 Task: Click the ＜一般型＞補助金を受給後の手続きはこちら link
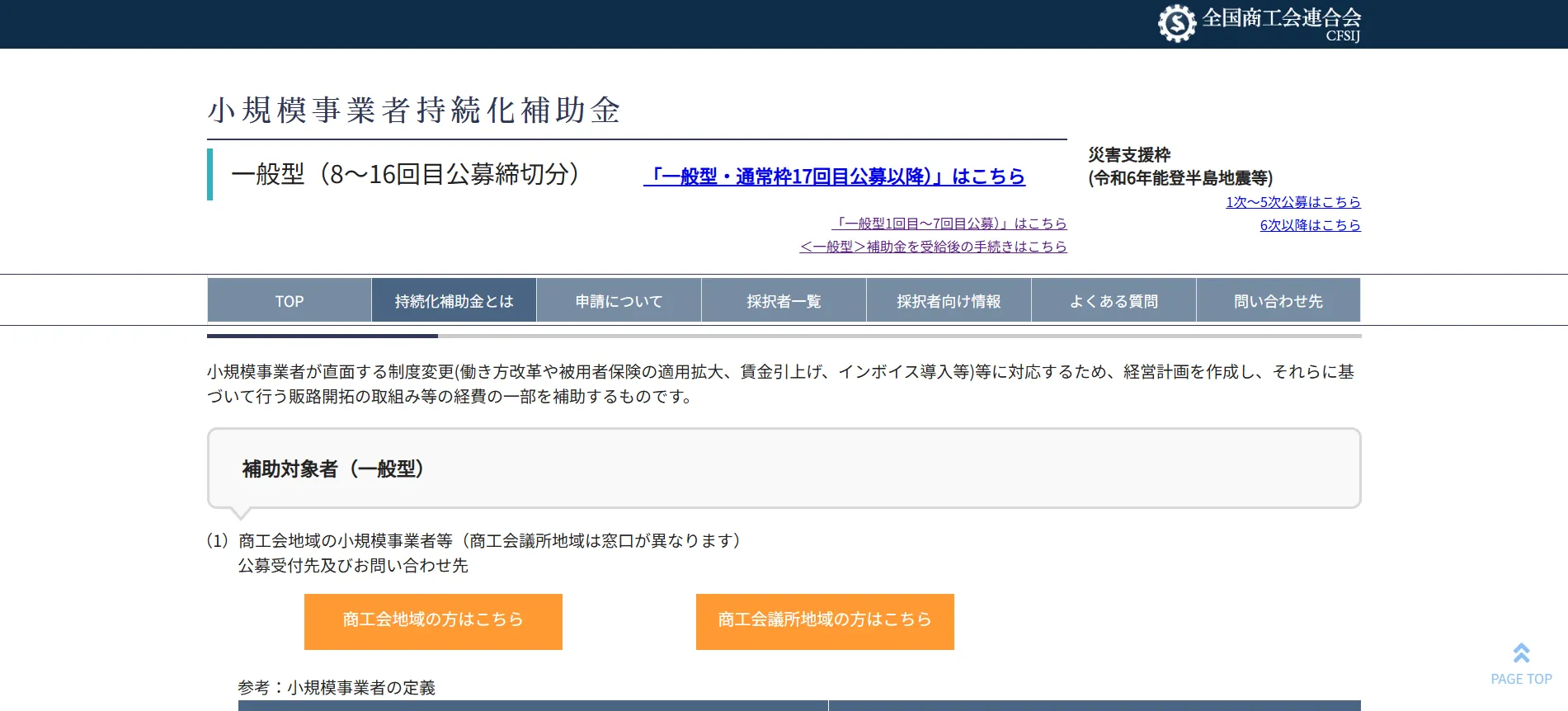934,247
